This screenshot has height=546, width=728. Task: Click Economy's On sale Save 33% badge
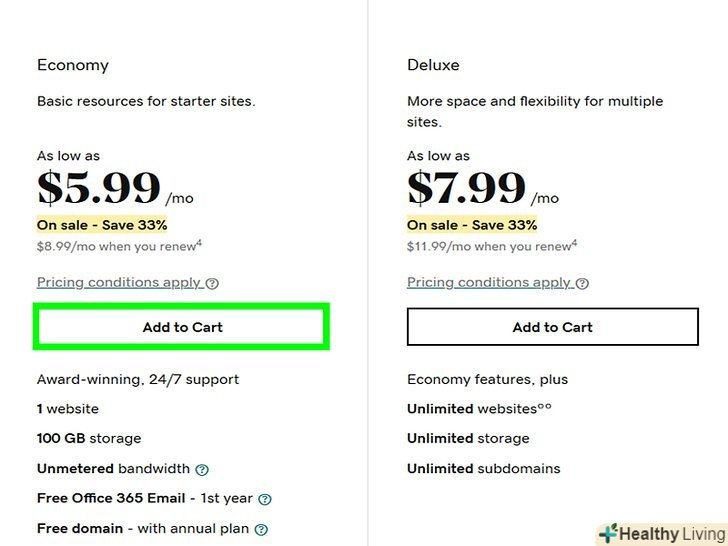coord(102,225)
